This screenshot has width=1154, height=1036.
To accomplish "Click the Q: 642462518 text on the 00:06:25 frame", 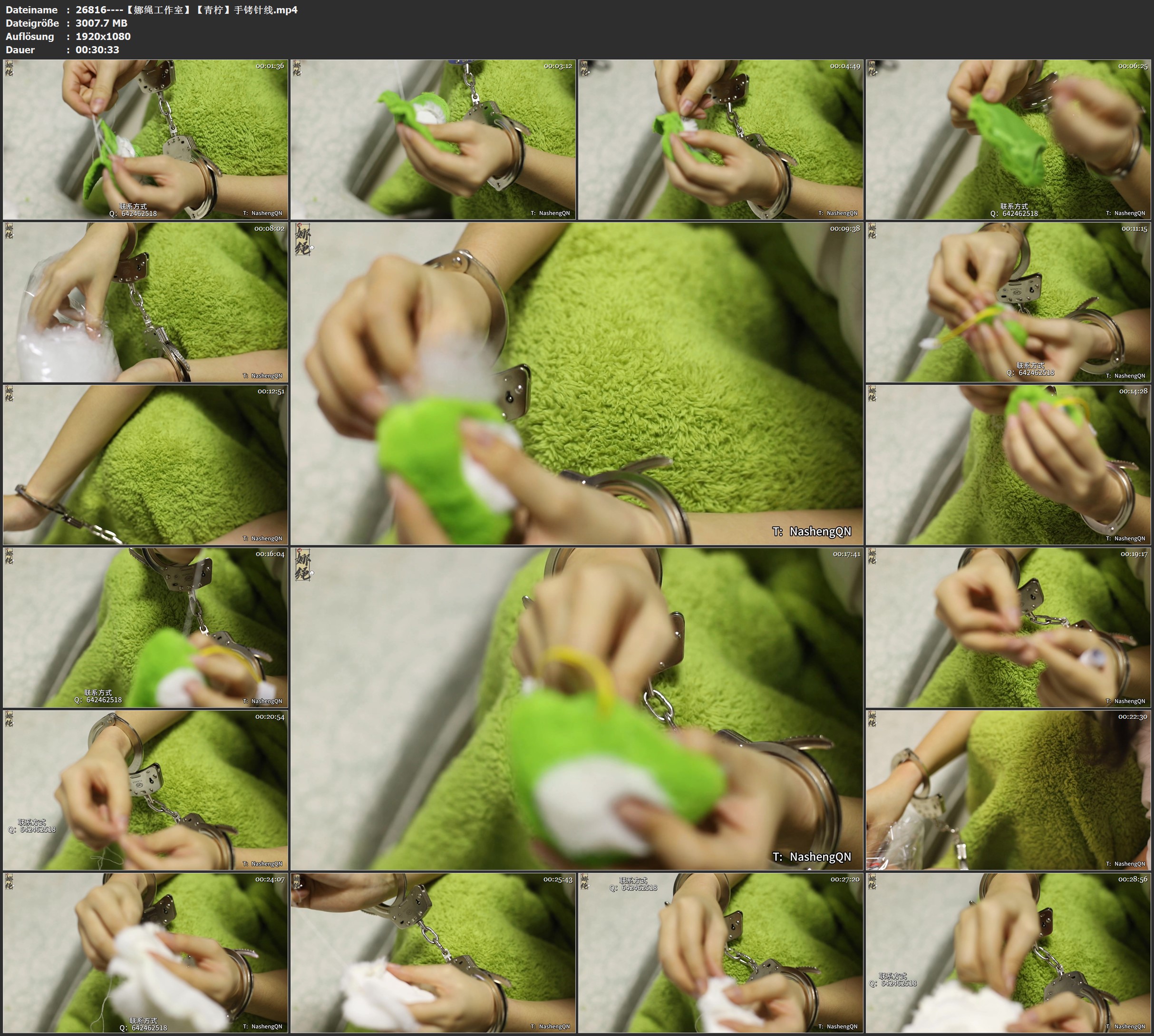I will click(x=1014, y=214).
